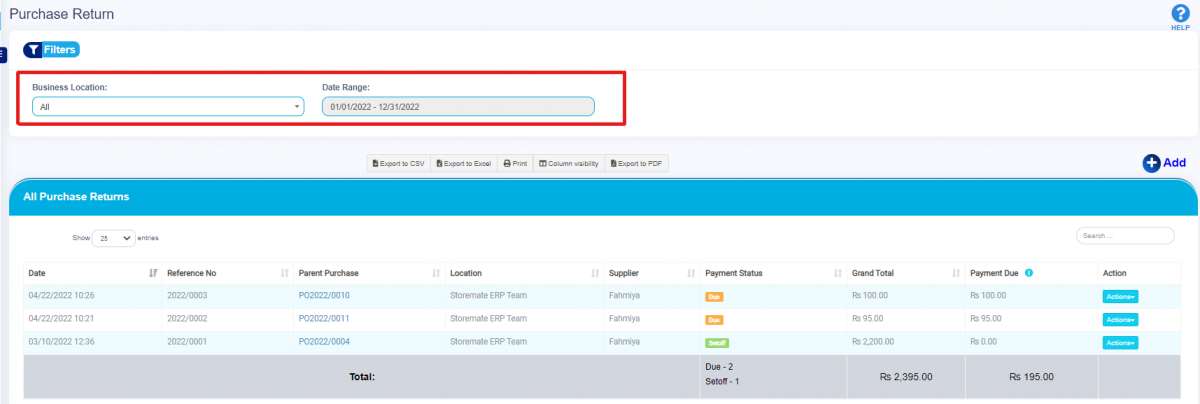The width and height of the screenshot is (1200, 404).
Task: Open Actions dropdown for 2022/0002
Action: point(1120,320)
